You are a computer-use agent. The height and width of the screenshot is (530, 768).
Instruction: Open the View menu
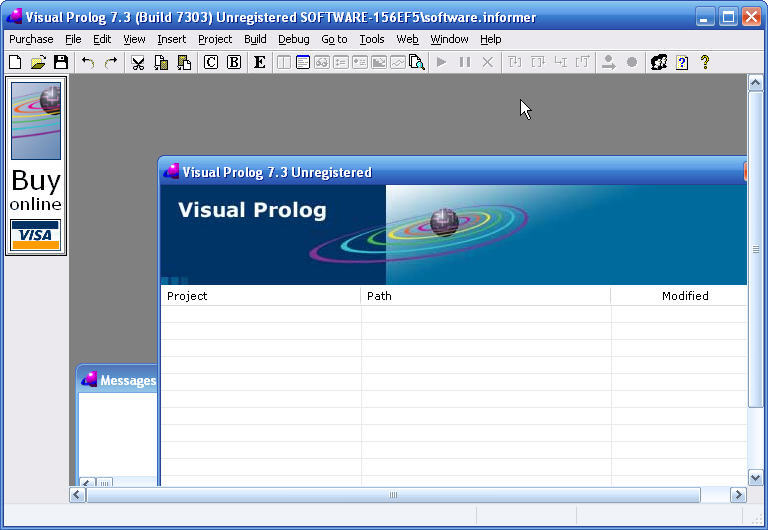(x=134, y=39)
